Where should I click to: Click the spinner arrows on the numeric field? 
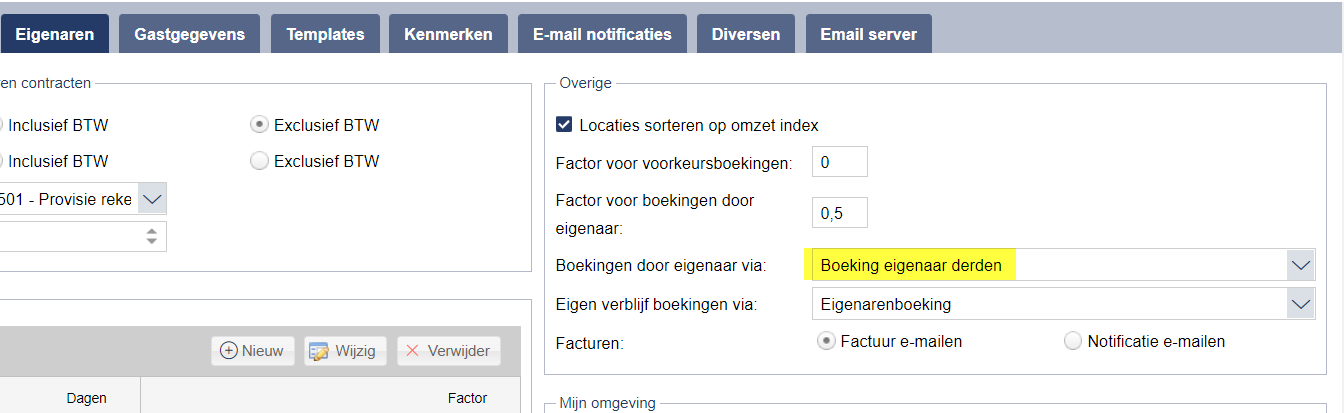(152, 237)
